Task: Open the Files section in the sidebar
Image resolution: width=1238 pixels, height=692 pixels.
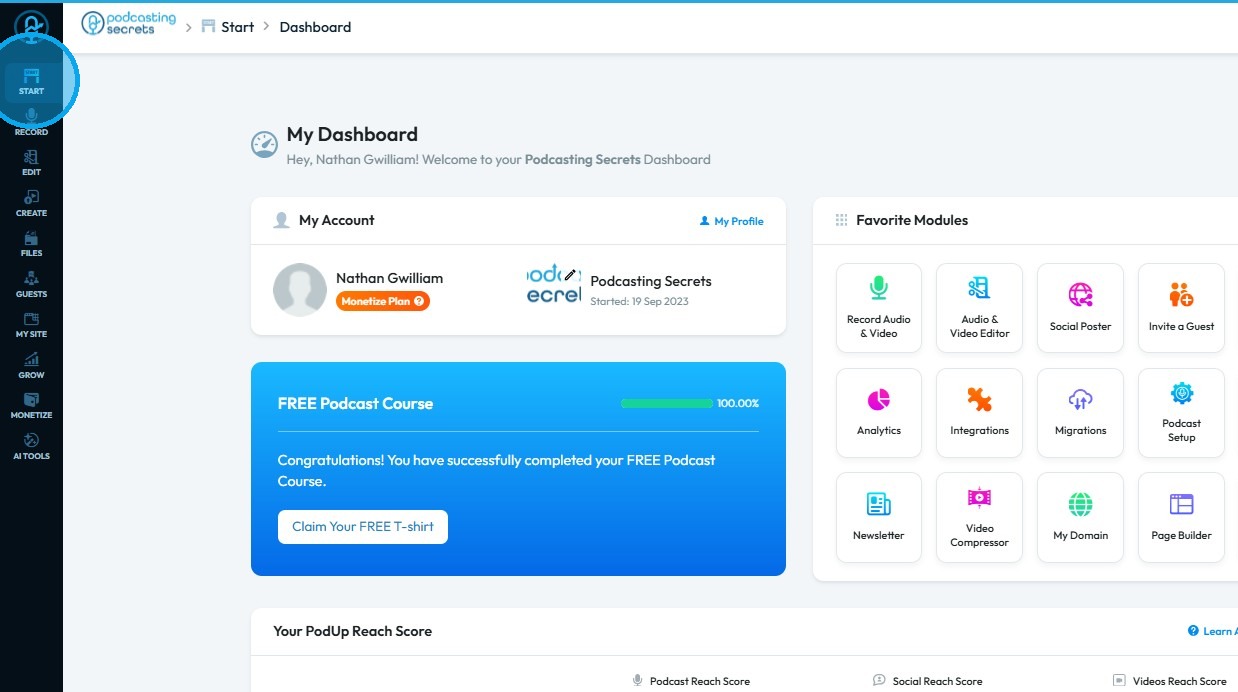Action: coord(31,244)
